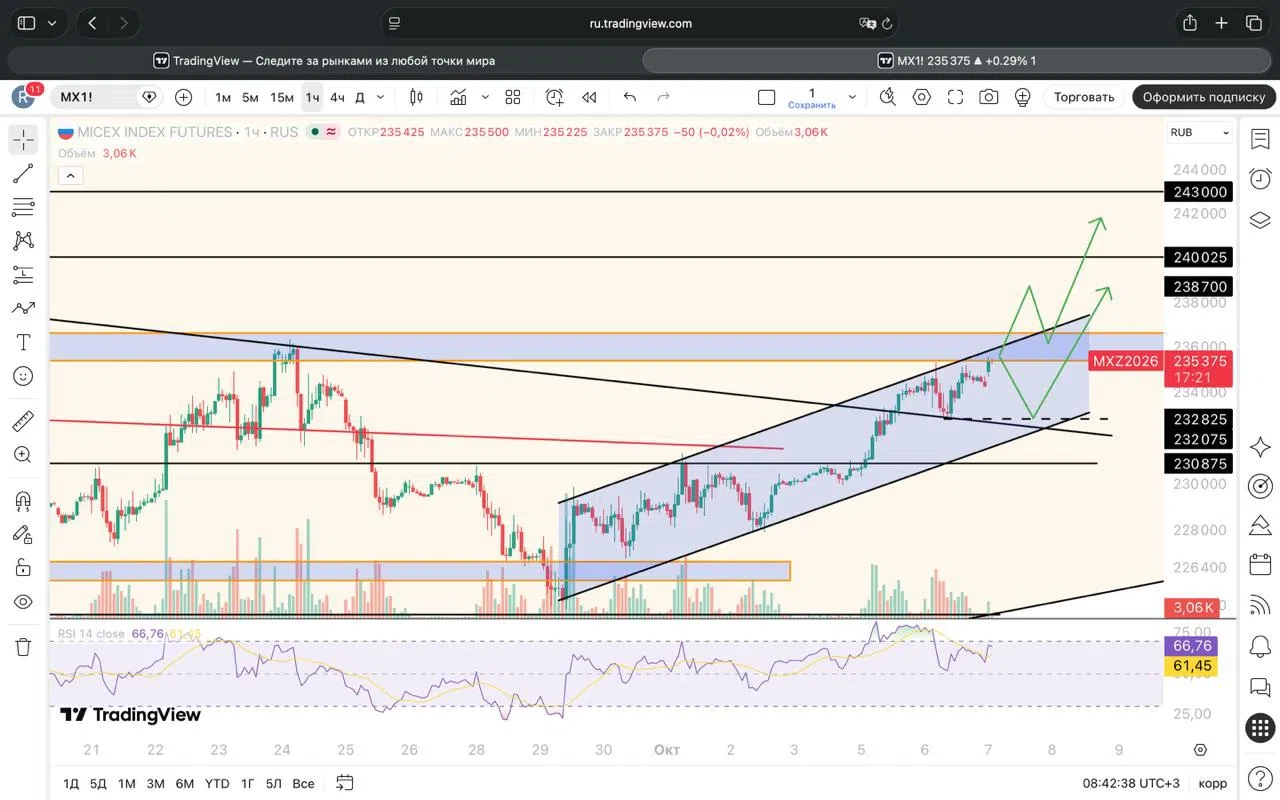This screenshot has width=1280, height=800.
Task: Expand the layout save options dropdown
Action: coord(852,97)
